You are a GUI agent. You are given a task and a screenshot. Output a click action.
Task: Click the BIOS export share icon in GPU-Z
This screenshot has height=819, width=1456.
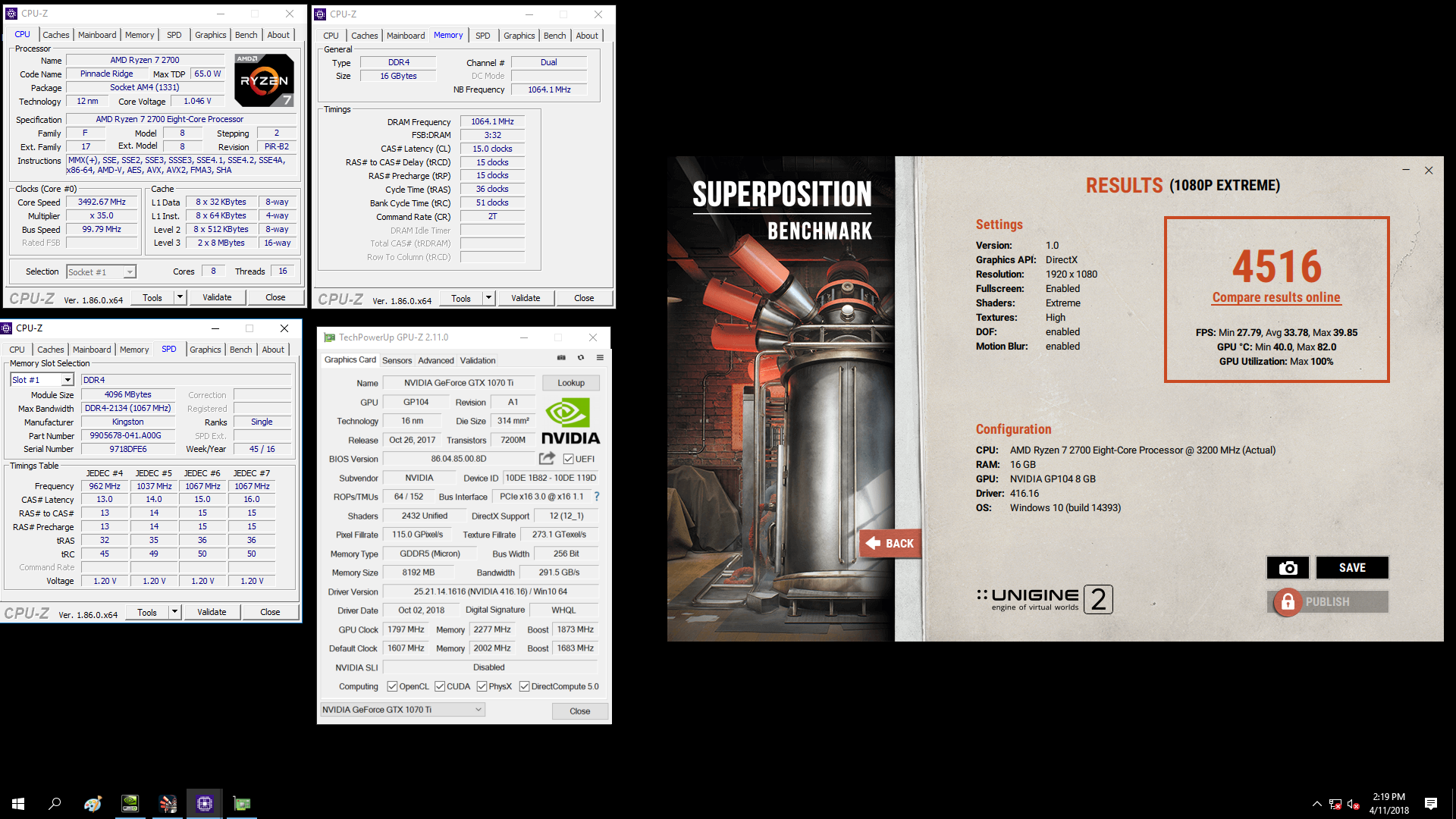tap(547, 458)
